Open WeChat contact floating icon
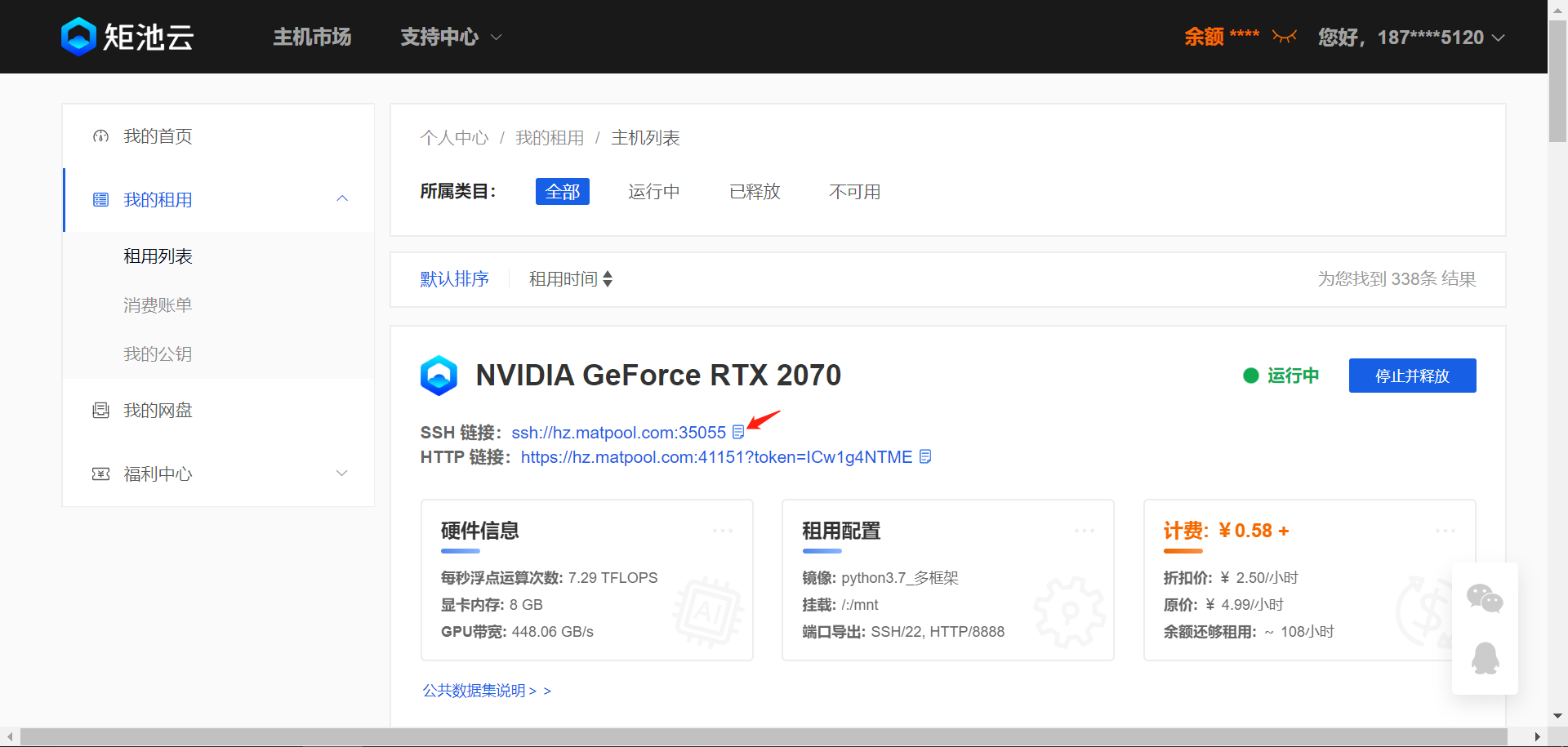The image size is (1568, 747). click(1485, 598)
